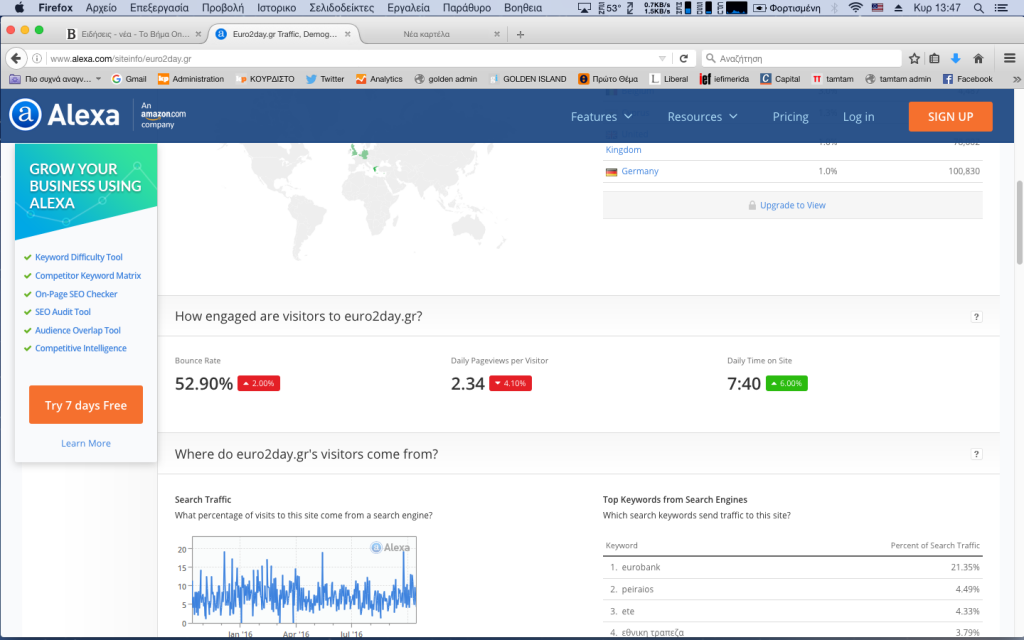The height and width of the screenshot is (640, 1024).
Task: Open help for visitors come from section
Action: (x=976, y=454)
